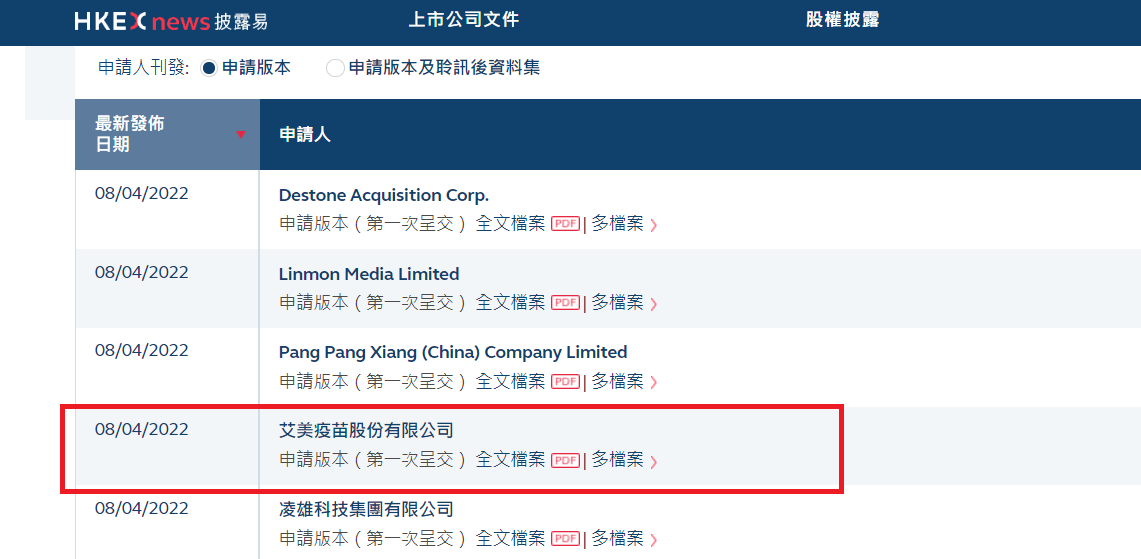This screenshot has height=559, width=1141.
Task: Open PDF icon for 艾美疫苗股份有限公司
Action: point(566,461)
